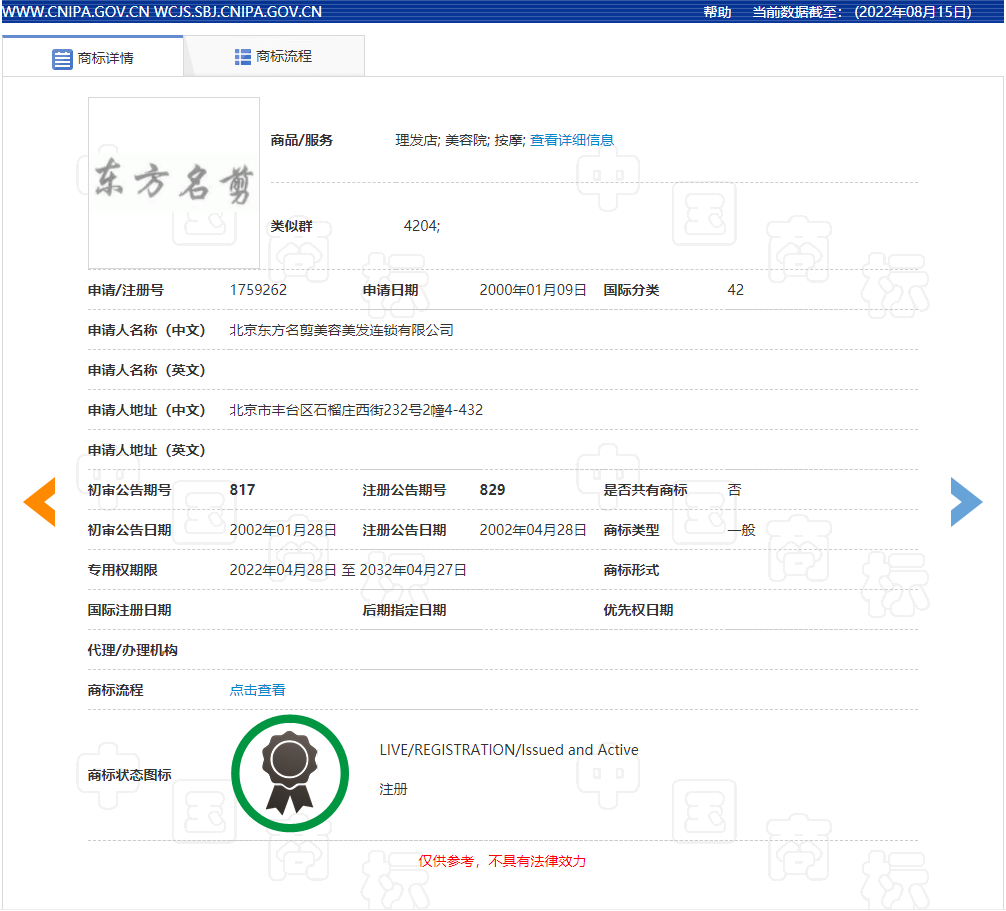Click the grid icon on 商标流程 tab

(x=243, y=57)
